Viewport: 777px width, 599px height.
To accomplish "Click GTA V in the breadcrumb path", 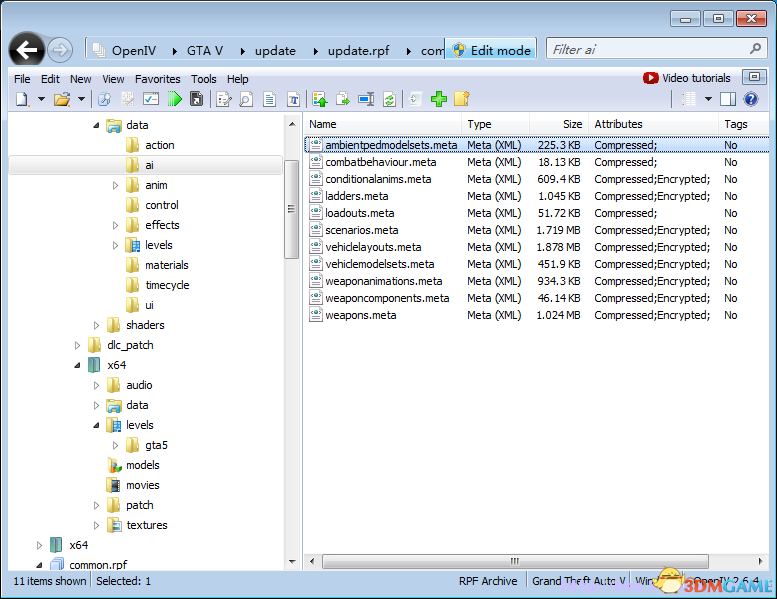I will point(205,51).
